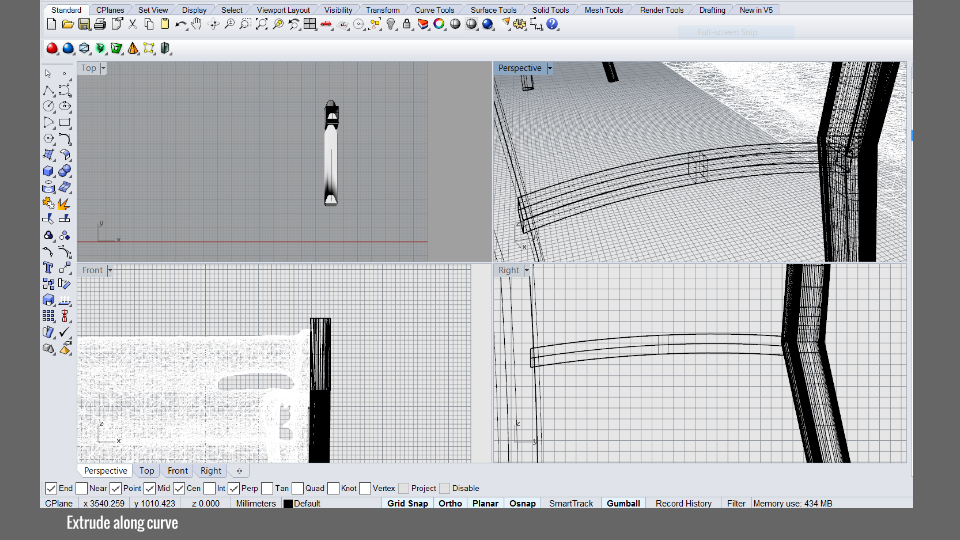Image resolution: width=960 pixels, height=540 pixels.
Task: Select the Circle drawing tool
Action: point(48,106)
